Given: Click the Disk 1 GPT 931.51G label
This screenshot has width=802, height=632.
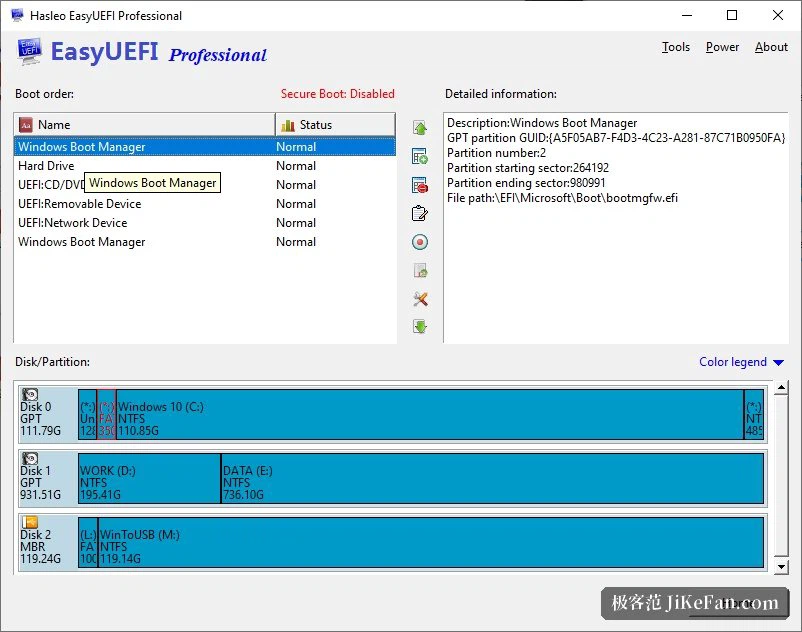Looking at the screenshot, I should pos(40,483).
